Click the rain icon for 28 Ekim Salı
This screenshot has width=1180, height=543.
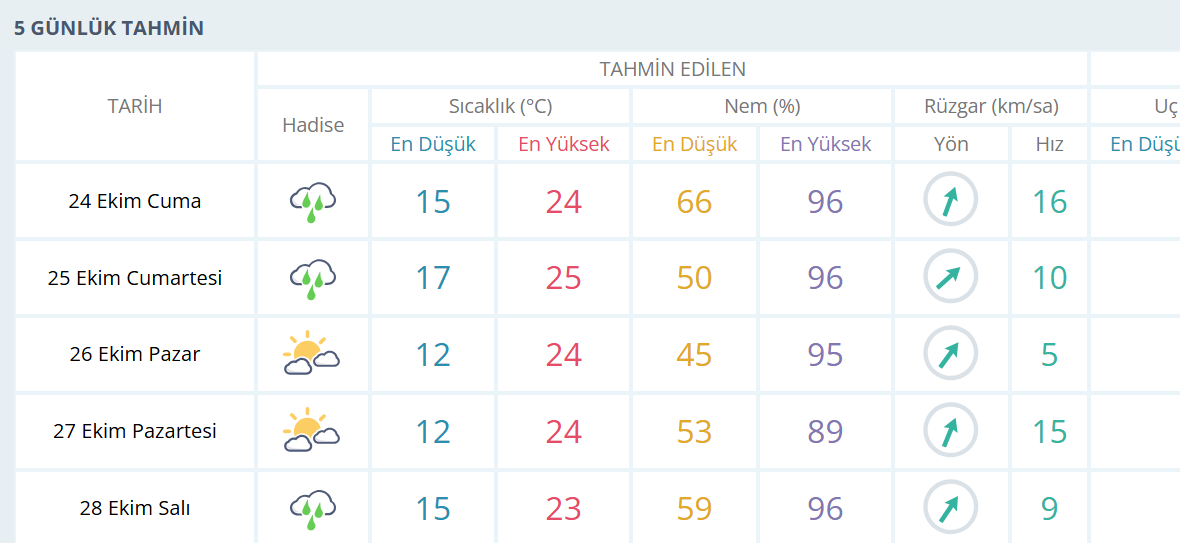tap(312, 508)
